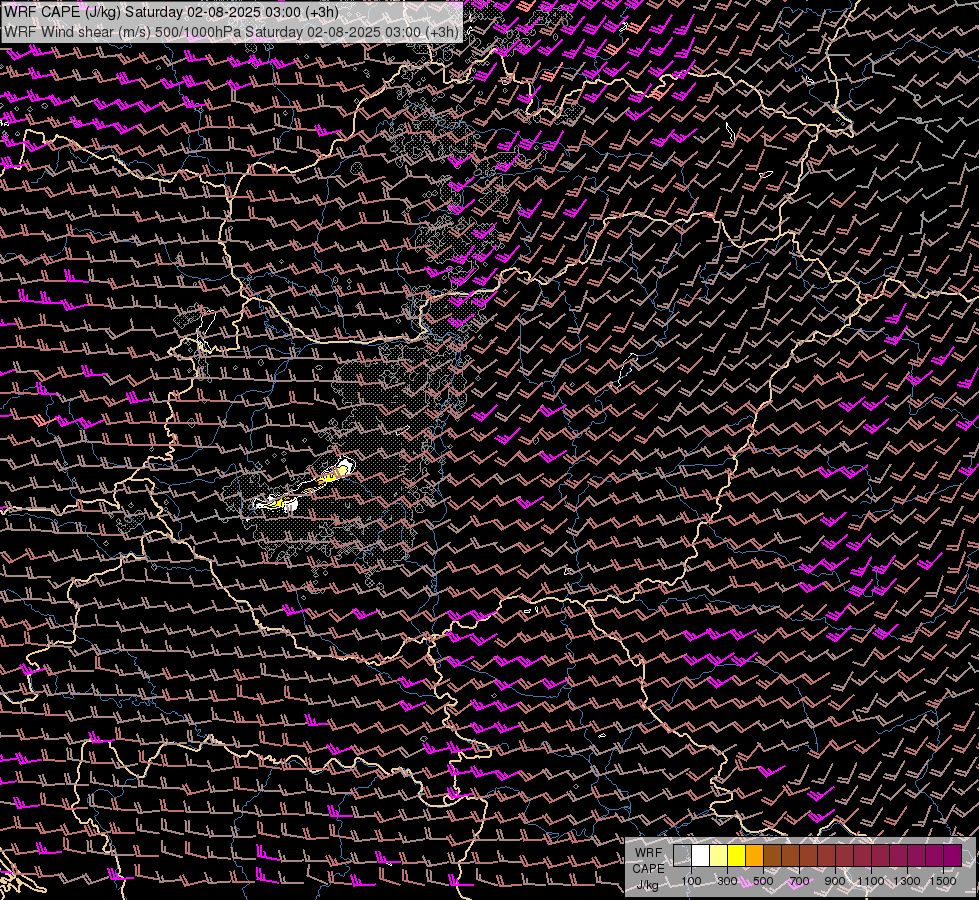
Task: Click the WRF label in the legend
Action: click(x=648, y=853)
